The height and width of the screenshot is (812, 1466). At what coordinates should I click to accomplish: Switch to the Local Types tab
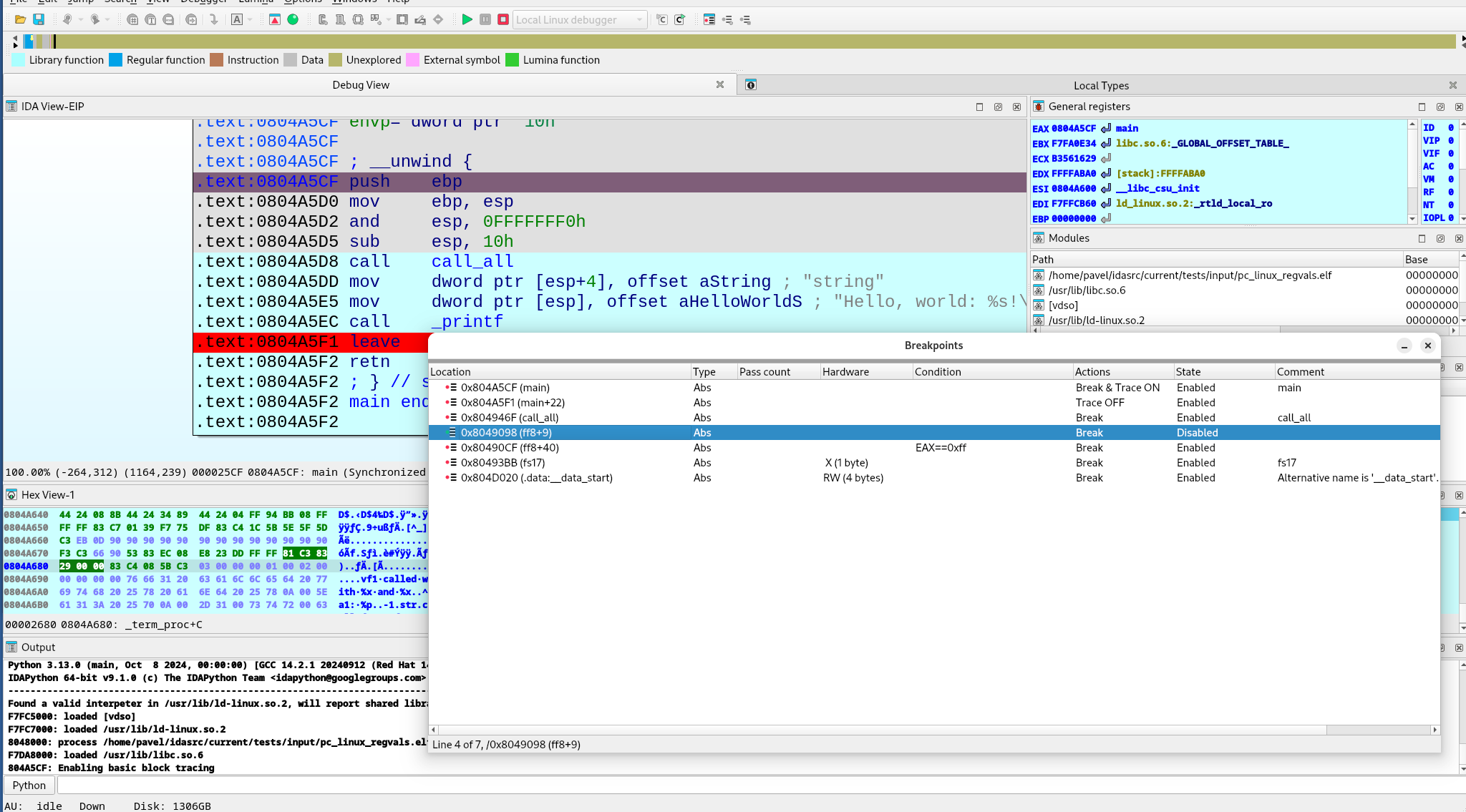pyautogui.click(x=1101, y=84)
